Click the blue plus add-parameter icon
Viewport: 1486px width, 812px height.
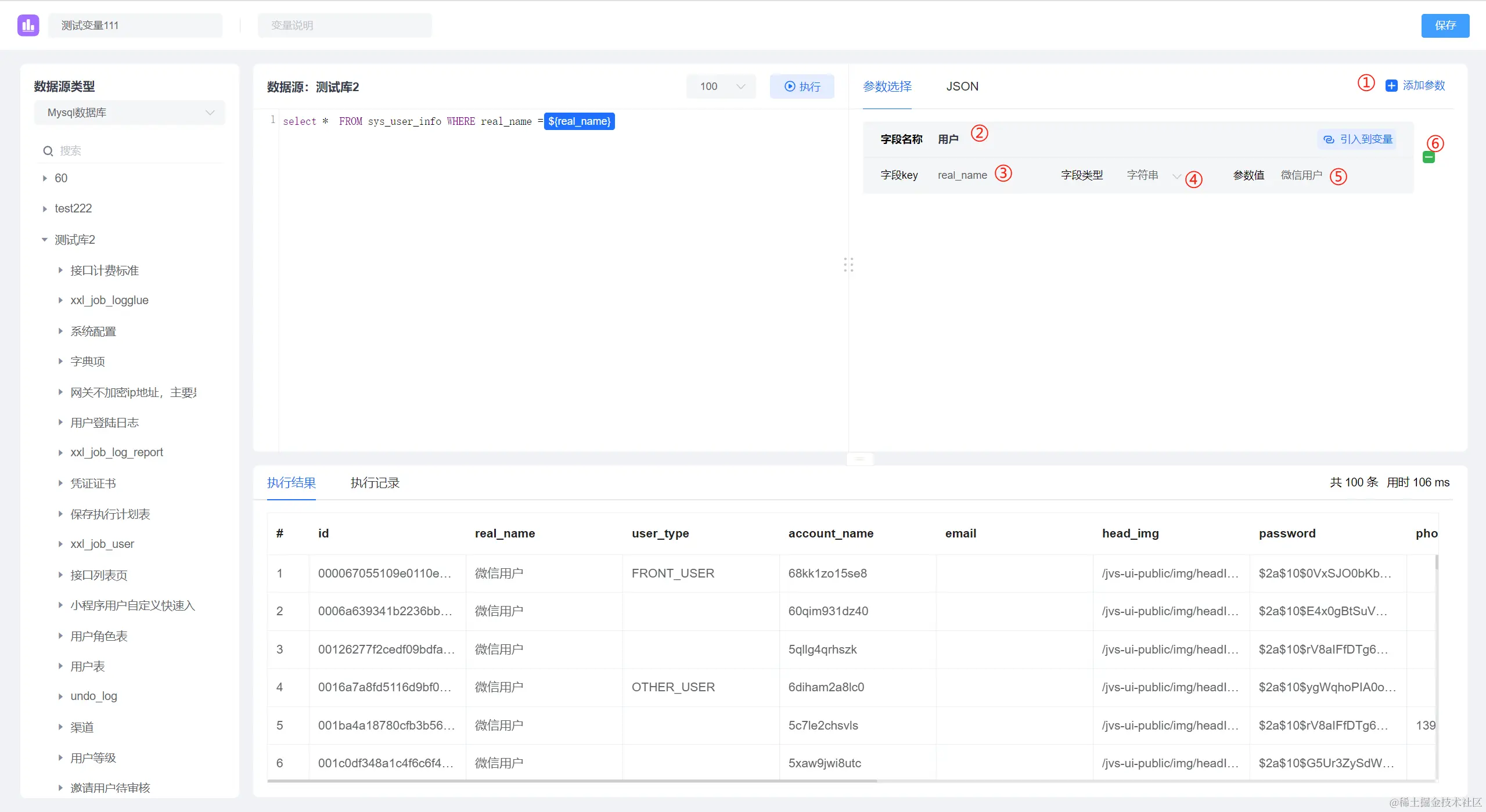pyautogui.click(x=1391, y=86)
